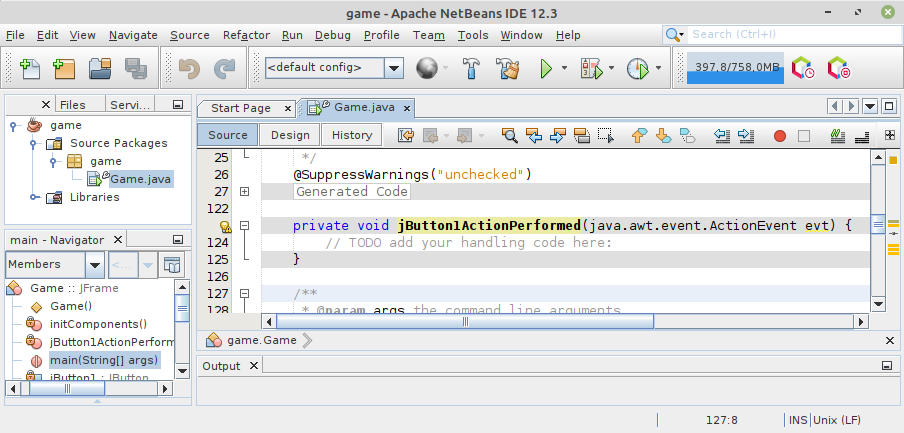Click the editor vertical scrollbar thumb
The image size is (904, 433).
878,225
